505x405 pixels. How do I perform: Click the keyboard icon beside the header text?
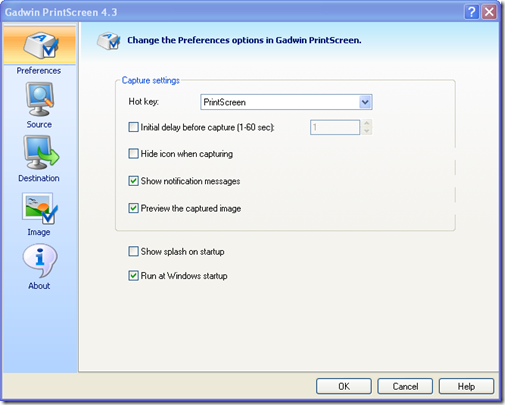point(108,41)
